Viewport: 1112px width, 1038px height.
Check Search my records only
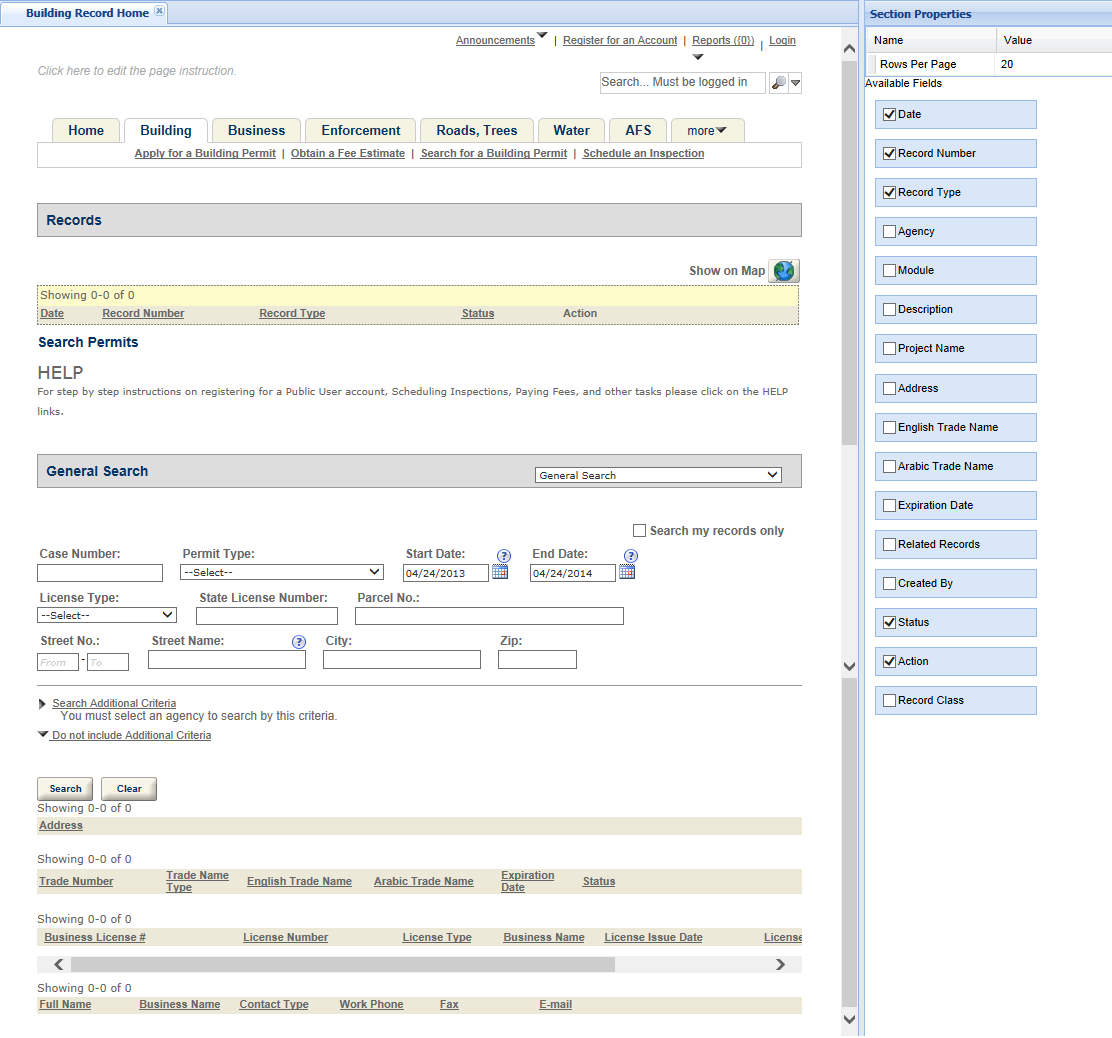click(640, 531)
